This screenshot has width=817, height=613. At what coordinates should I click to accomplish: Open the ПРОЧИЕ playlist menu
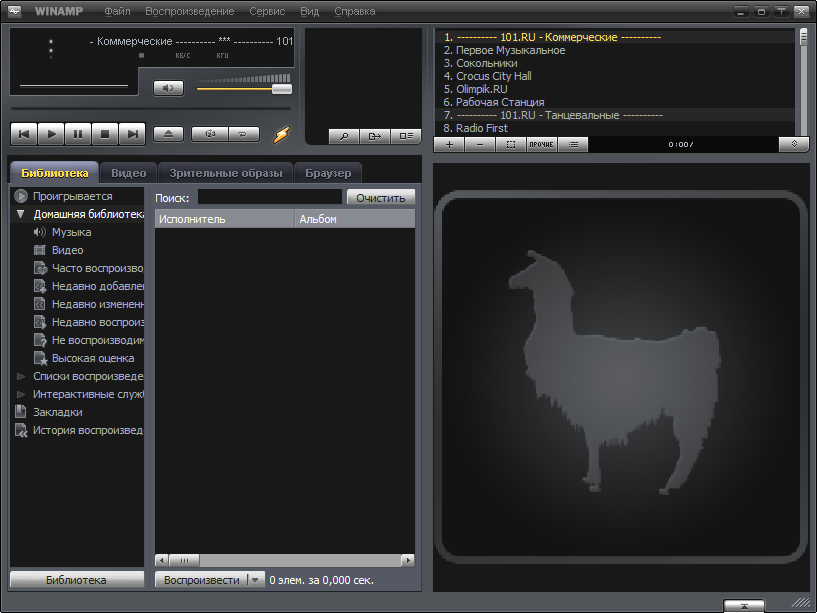(x=542, y=144)
